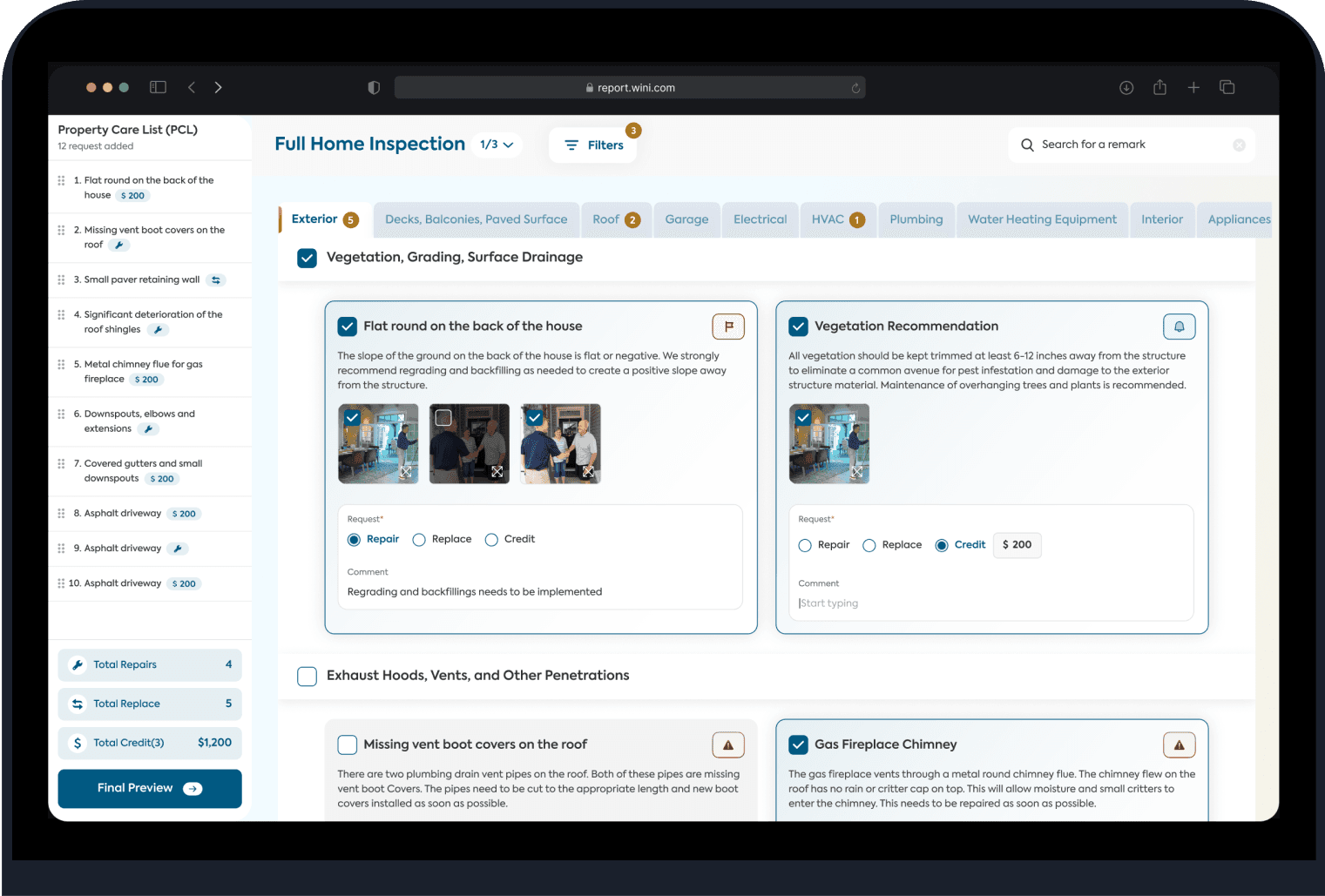Click the Total Credit(3) summary
The image size is (1325, 896).
pos(150,744)
